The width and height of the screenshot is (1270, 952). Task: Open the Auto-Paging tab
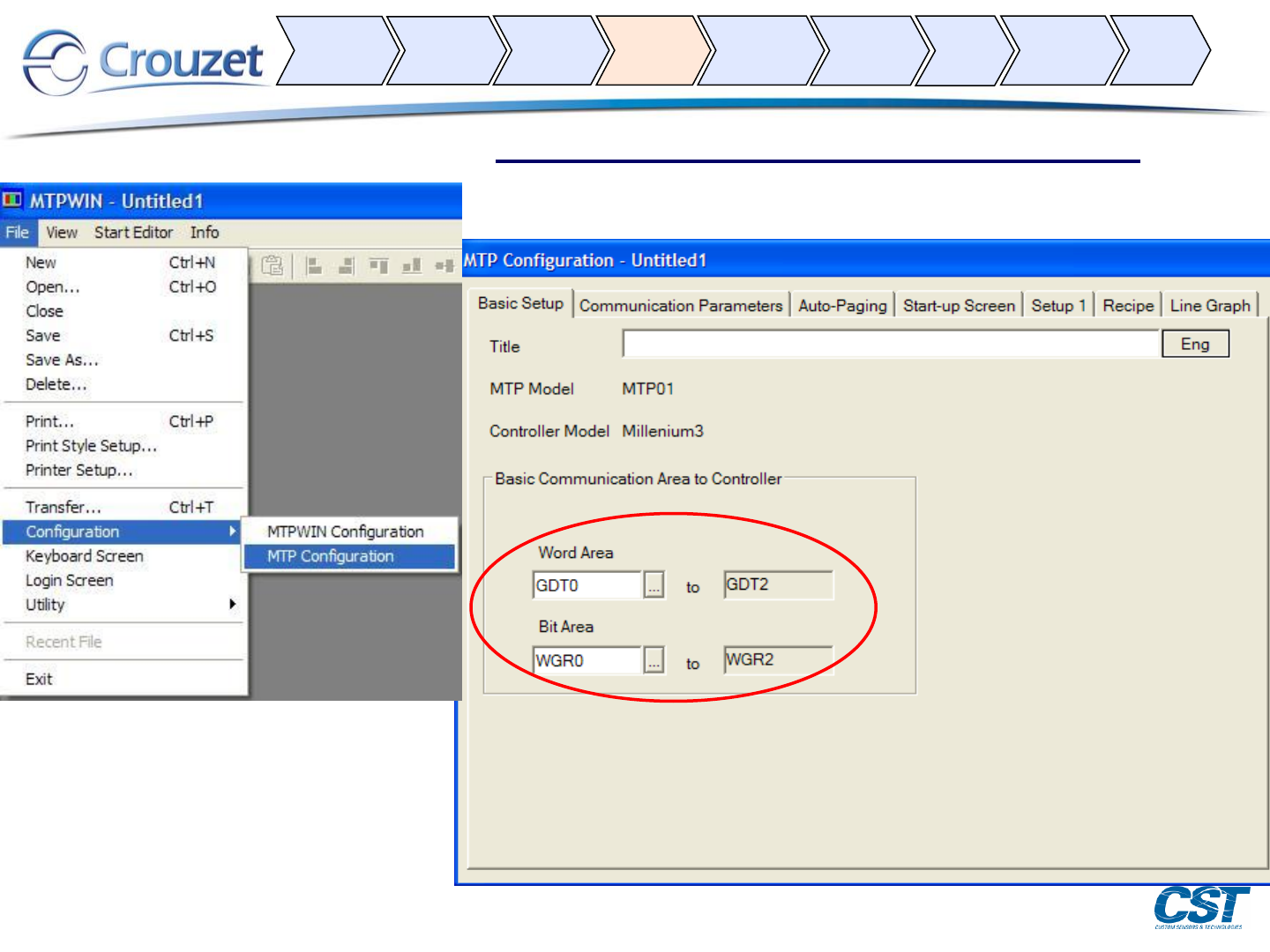point(842,306)
